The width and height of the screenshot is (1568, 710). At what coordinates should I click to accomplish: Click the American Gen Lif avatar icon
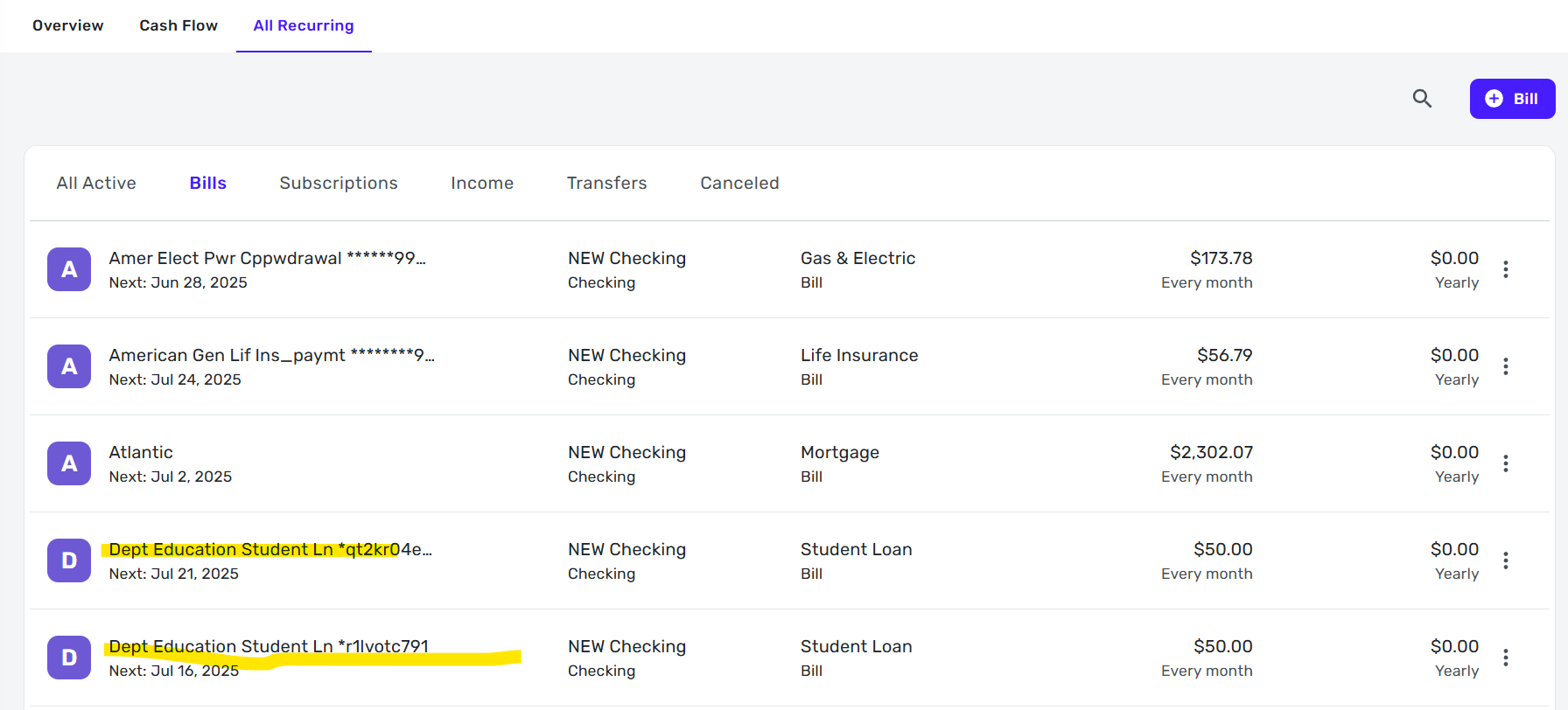coord(69,366)
